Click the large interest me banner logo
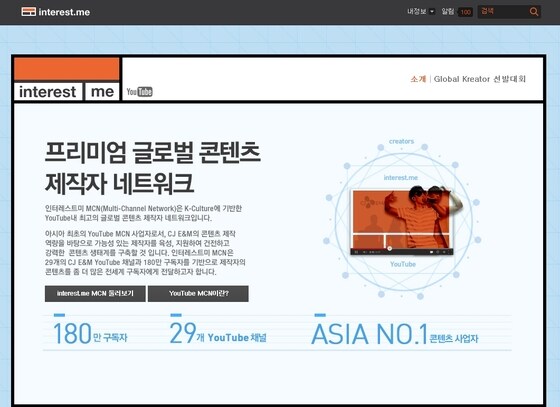 pyautogui.click(x=67, y=79)
